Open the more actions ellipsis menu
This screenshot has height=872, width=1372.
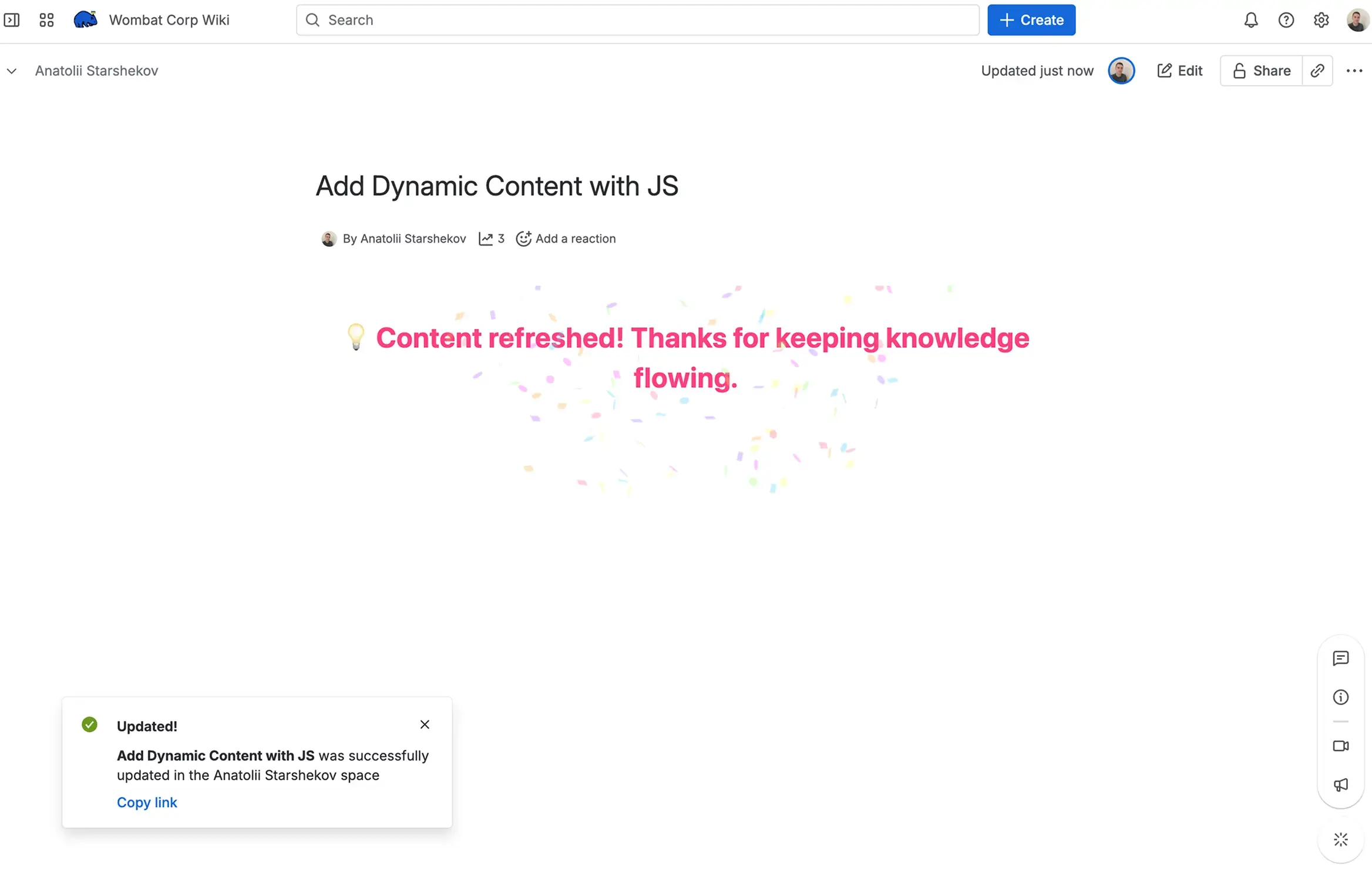pos(1354,71)
